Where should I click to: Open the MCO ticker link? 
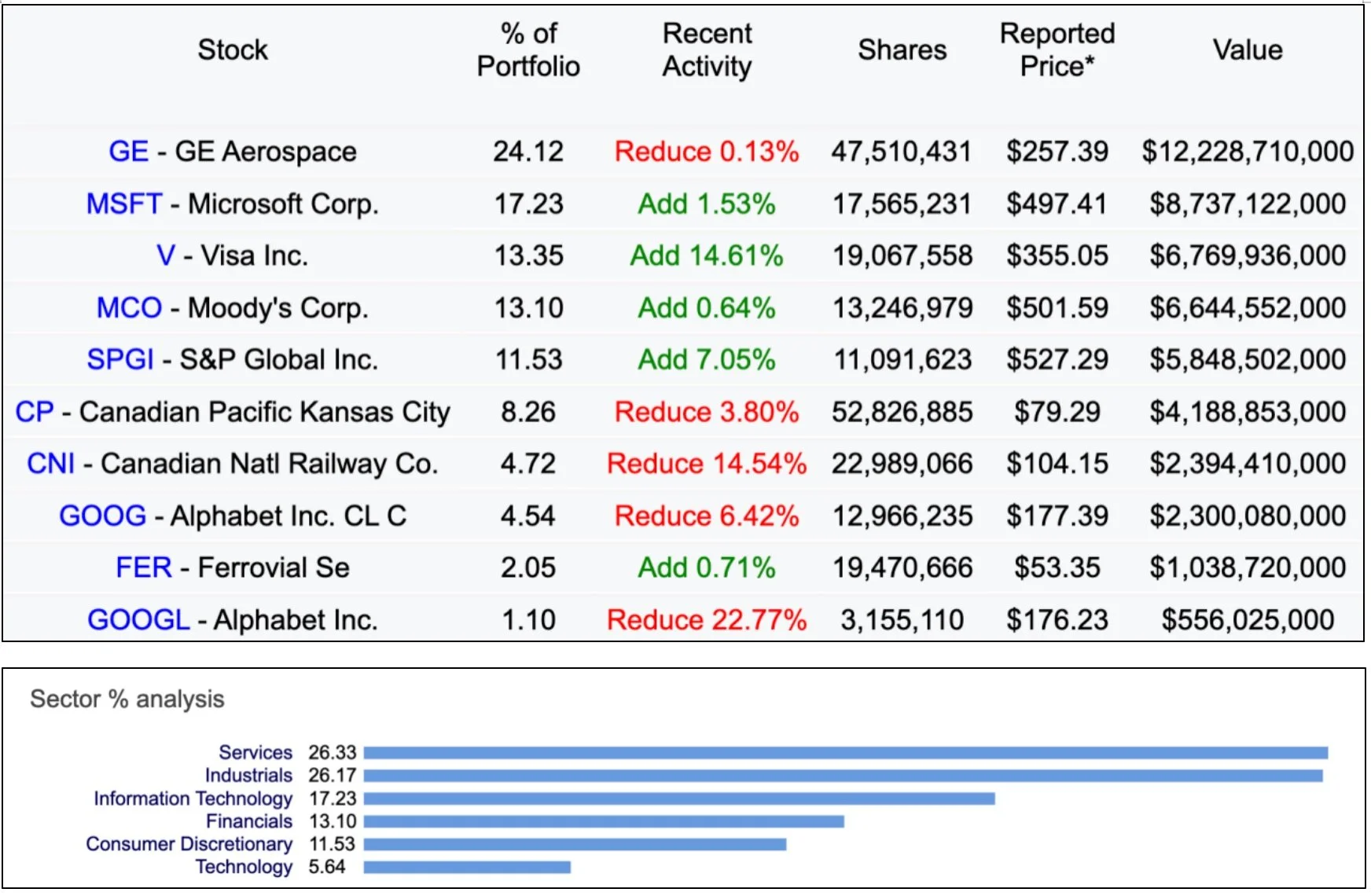click(x=129, y=307)
